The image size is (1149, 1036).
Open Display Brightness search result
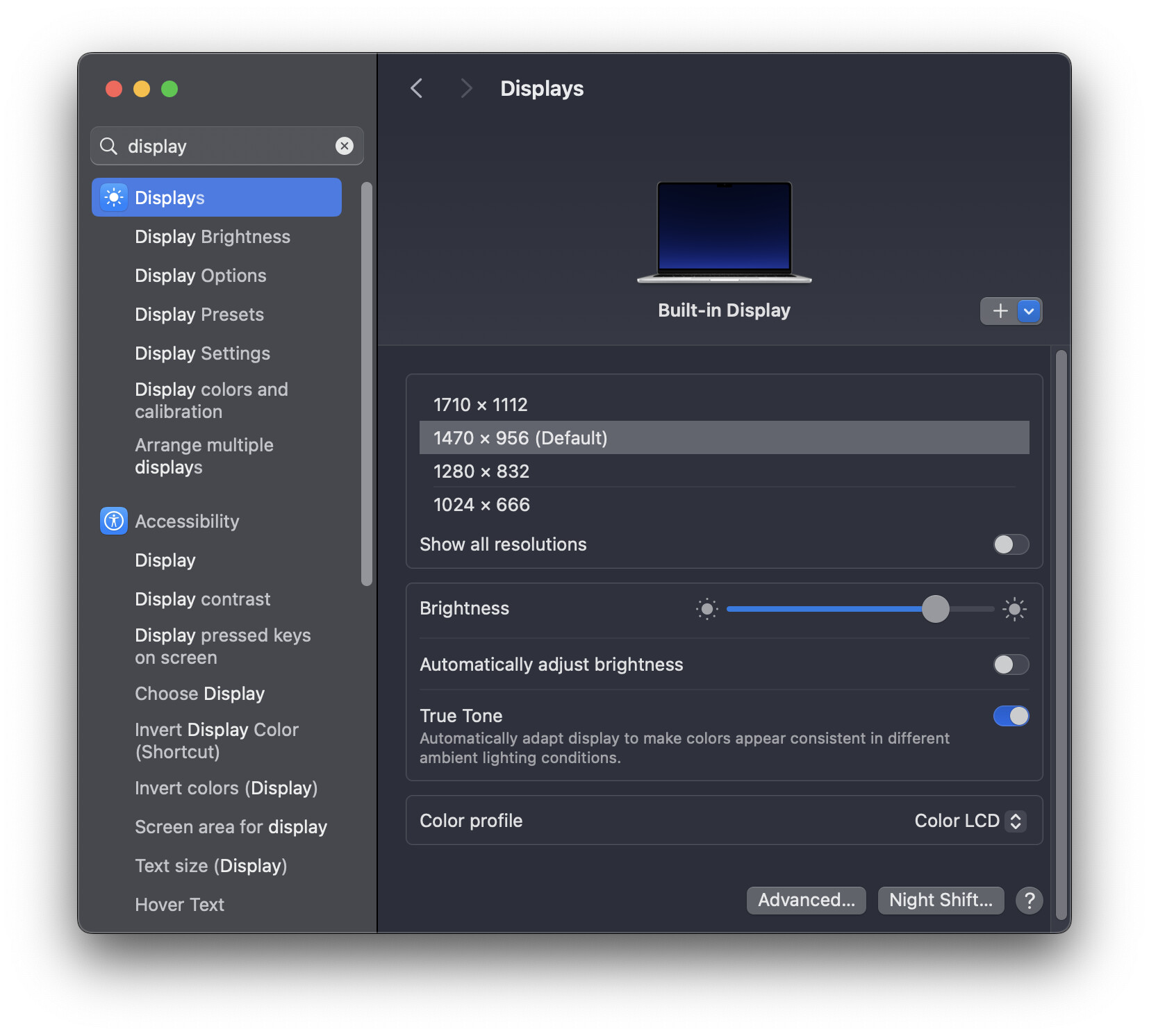[x=213, y=237]
